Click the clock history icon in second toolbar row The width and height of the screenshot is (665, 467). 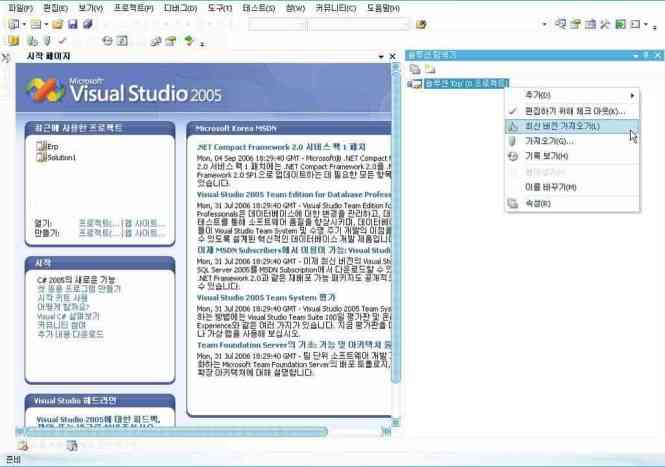pyautogui.click(x=107, y=41)
